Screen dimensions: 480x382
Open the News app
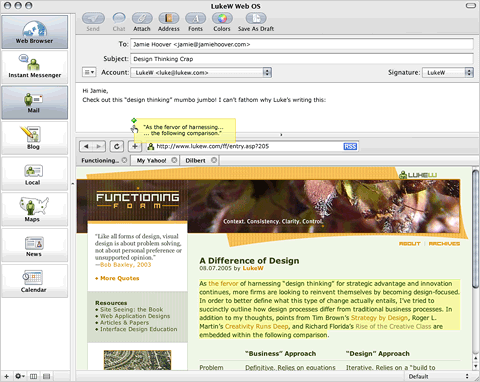[x=34, y=245]
